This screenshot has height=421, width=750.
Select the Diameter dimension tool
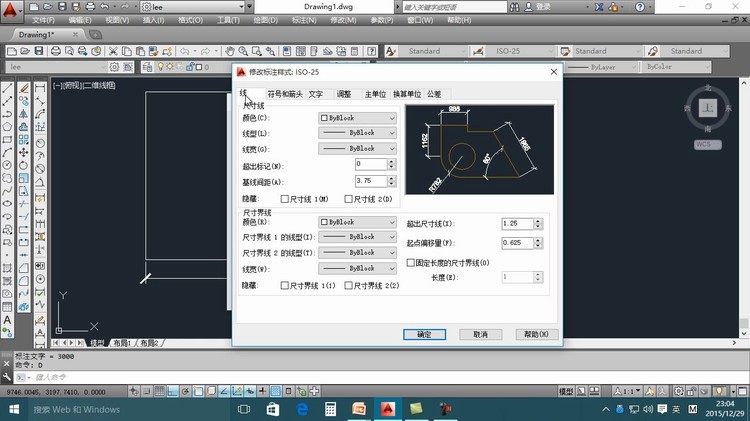(40, 168)
